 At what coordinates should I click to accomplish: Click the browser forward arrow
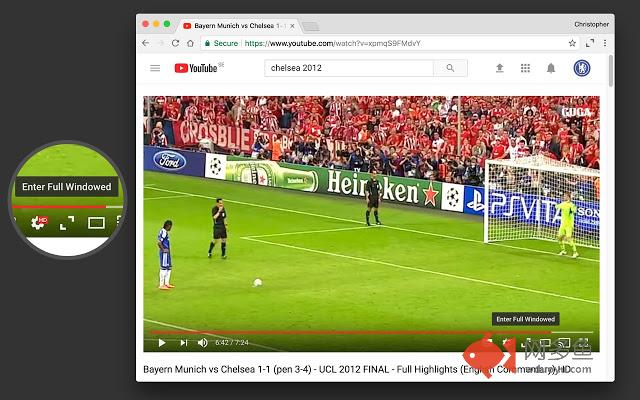(161, 43)
